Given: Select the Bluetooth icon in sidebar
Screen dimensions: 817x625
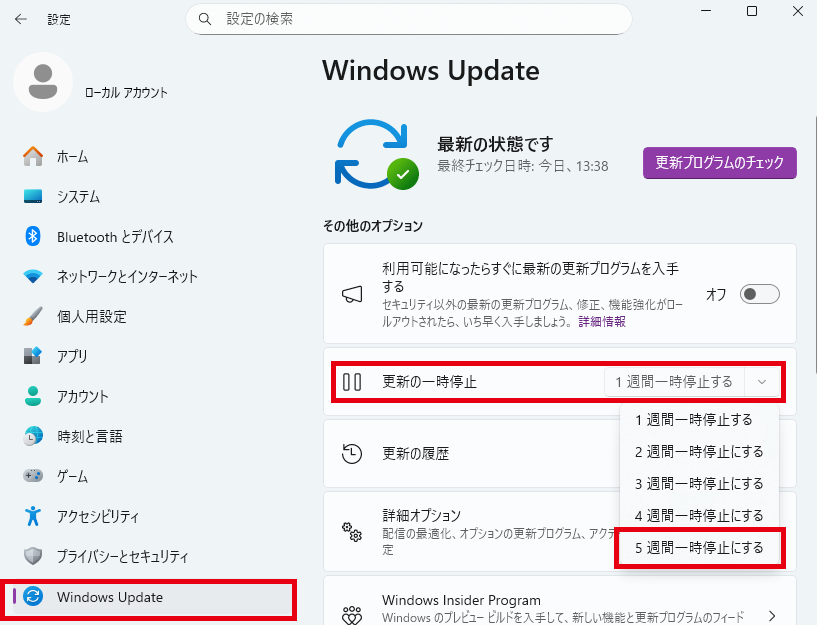Looking at the screenshot, I should 33,237.
